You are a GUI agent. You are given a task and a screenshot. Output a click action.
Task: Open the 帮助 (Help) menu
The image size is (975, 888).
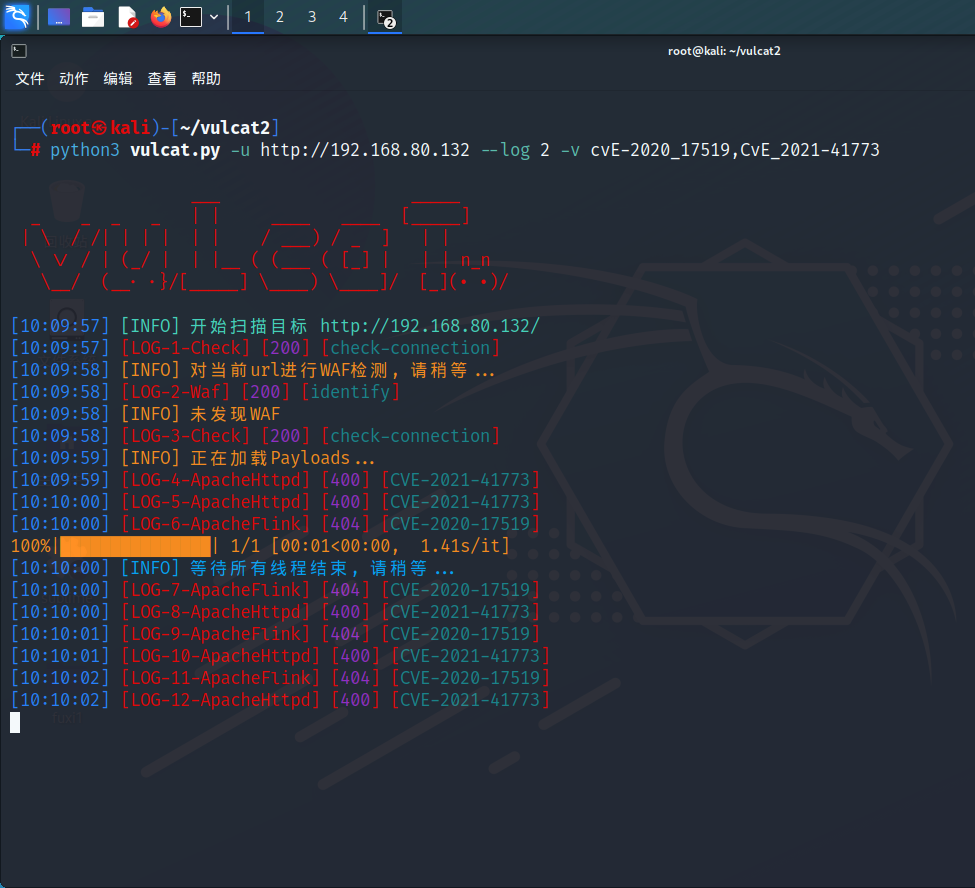pyautogui.click(x=206, y=79)
